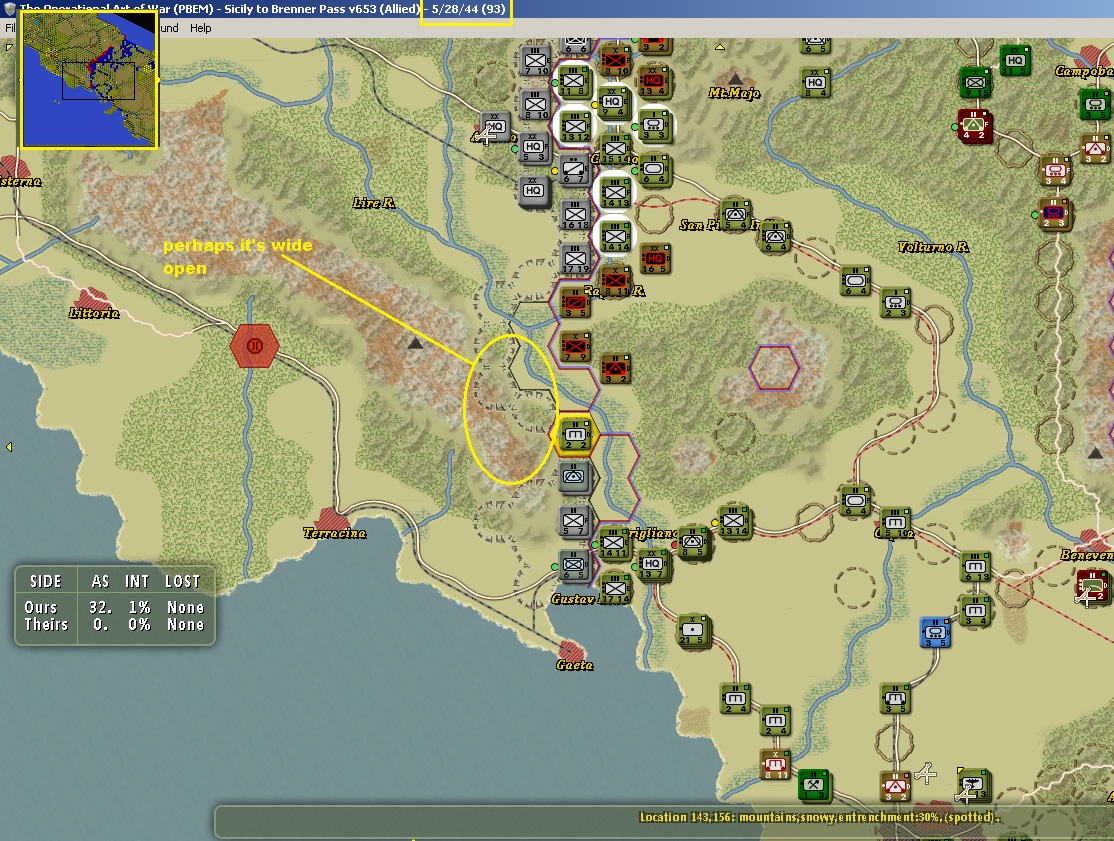Image resolution: width=1114 pixels, height=841 pixels.
Task: Open the Help menu
Action: coord(200,28)
